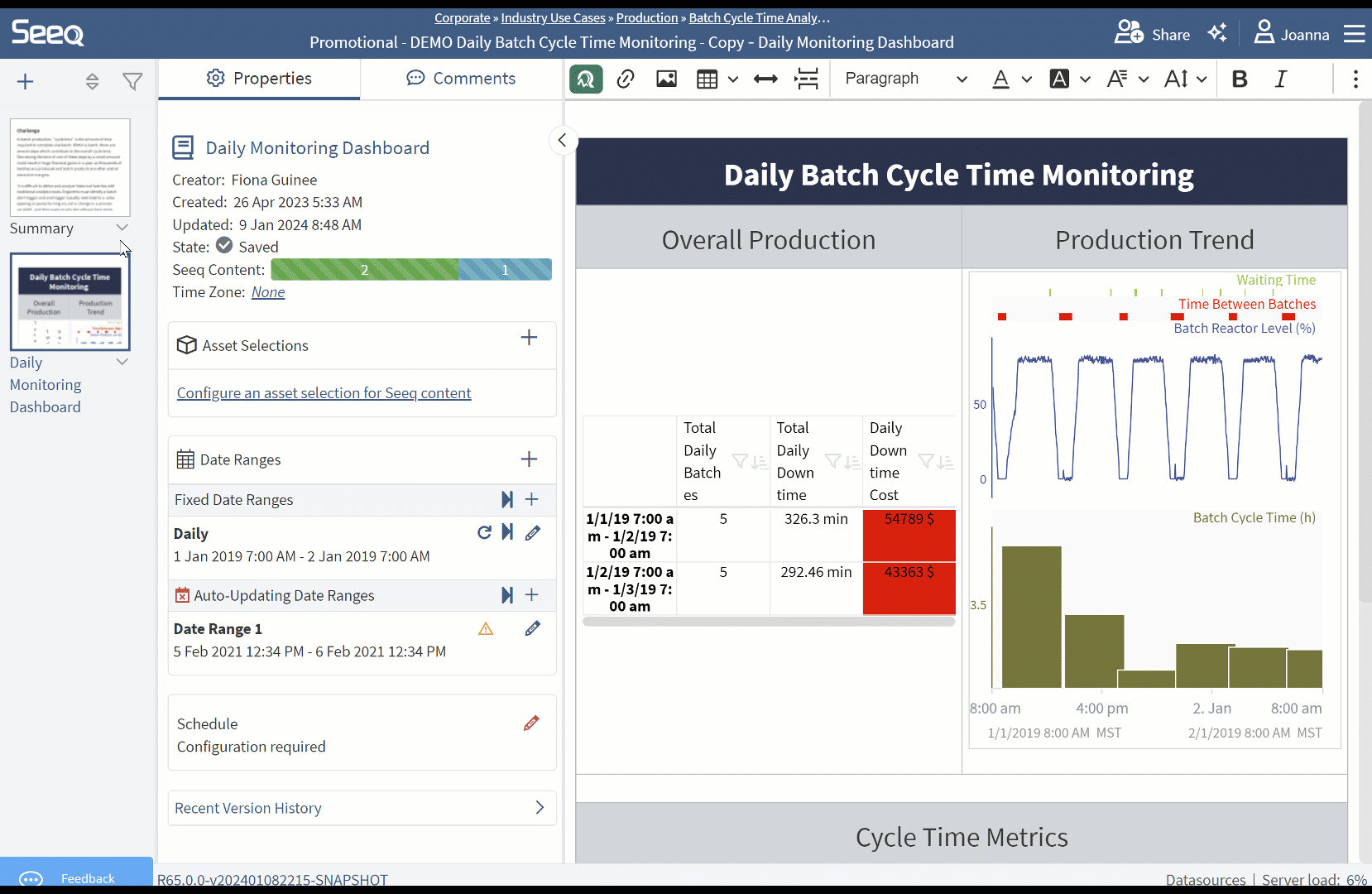The width and height of the screenshot is (1372, 894).
Task: Switch to the Properties tab
Action: pyautogui.click(x=259, y=79)
